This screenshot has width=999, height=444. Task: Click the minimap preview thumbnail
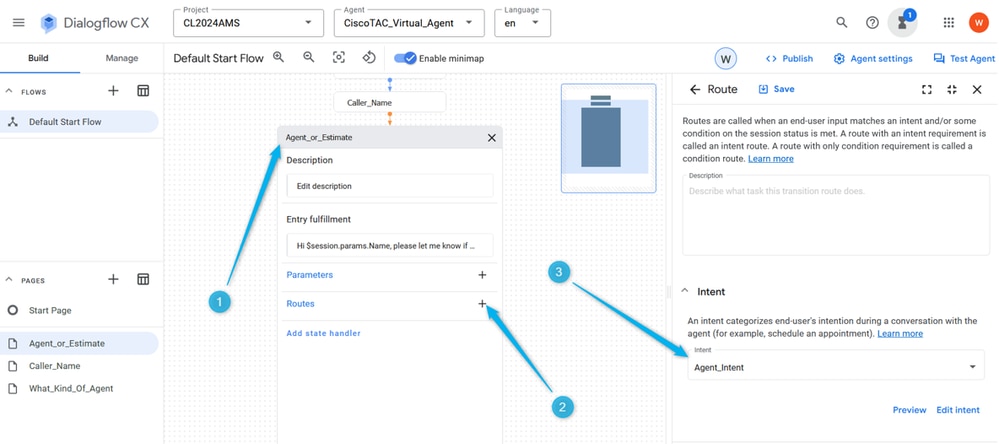pyautogui.click(x=608, y=138)
